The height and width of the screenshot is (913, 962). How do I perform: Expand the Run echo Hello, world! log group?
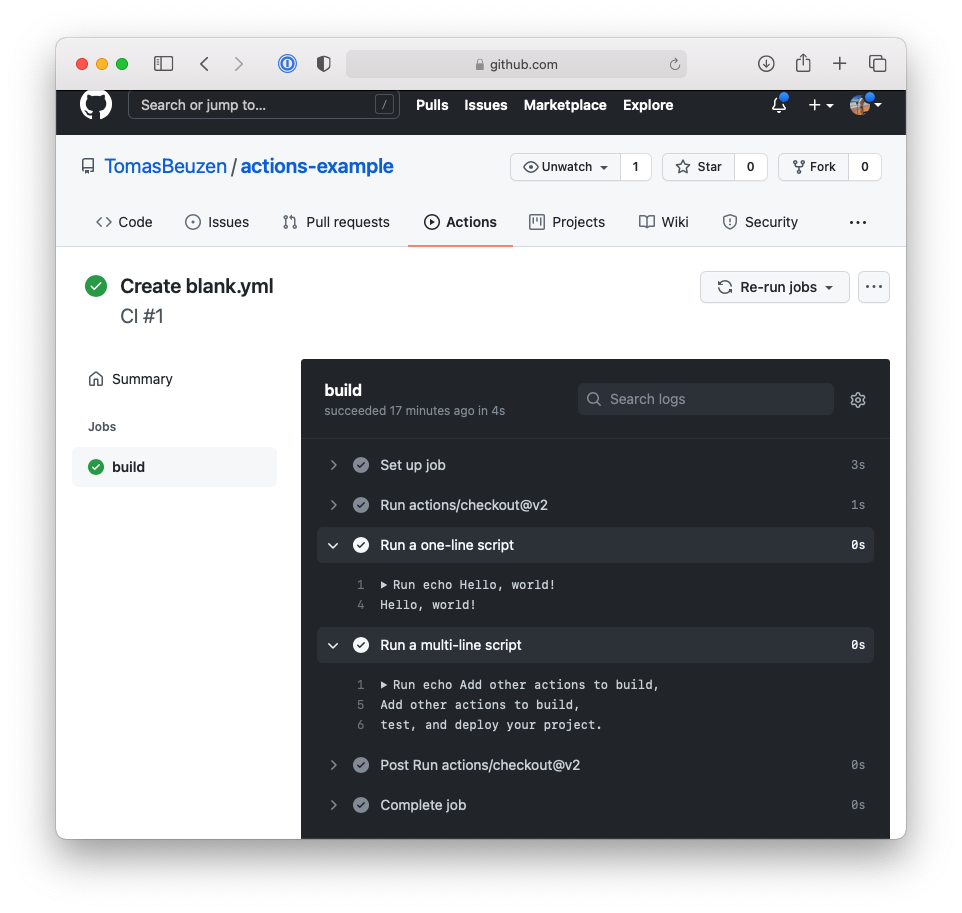(x=383, y=585)
